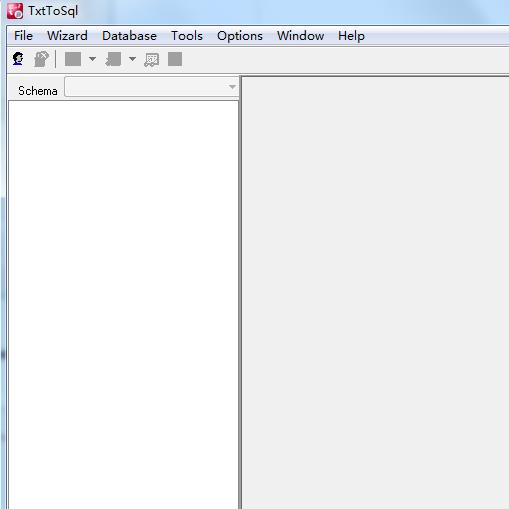Click the Schema label
Image resolution: width=509 pixels, height=509 pixels.
(x=38, y=91)
